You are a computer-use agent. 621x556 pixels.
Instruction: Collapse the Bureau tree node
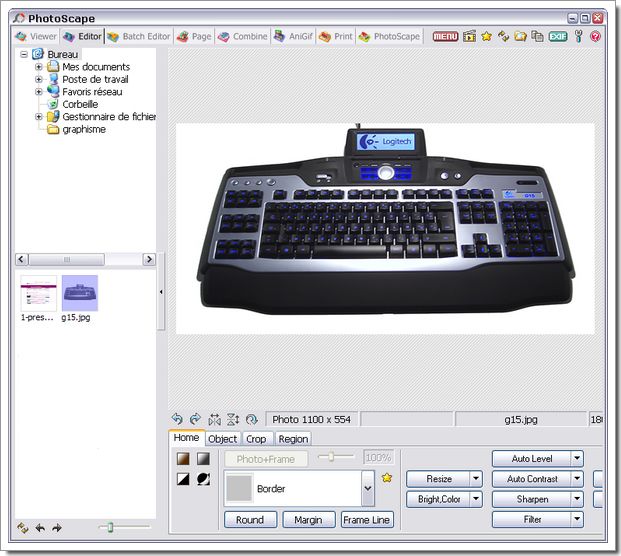tap(24, 54)
